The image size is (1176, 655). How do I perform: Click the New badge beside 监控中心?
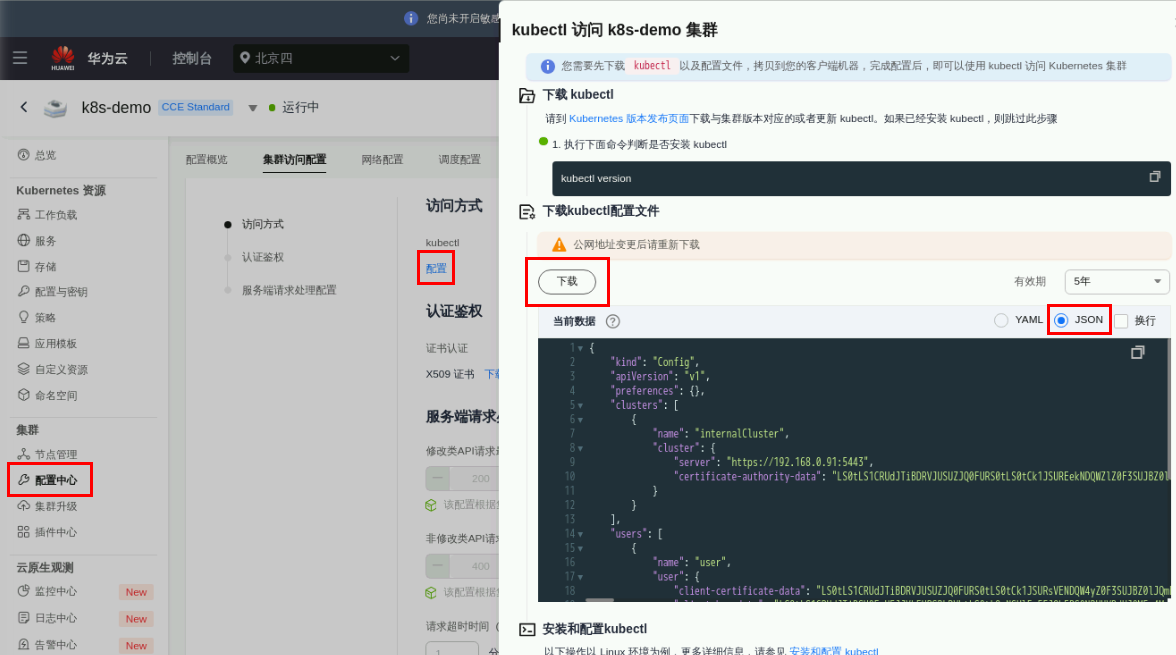136,592
